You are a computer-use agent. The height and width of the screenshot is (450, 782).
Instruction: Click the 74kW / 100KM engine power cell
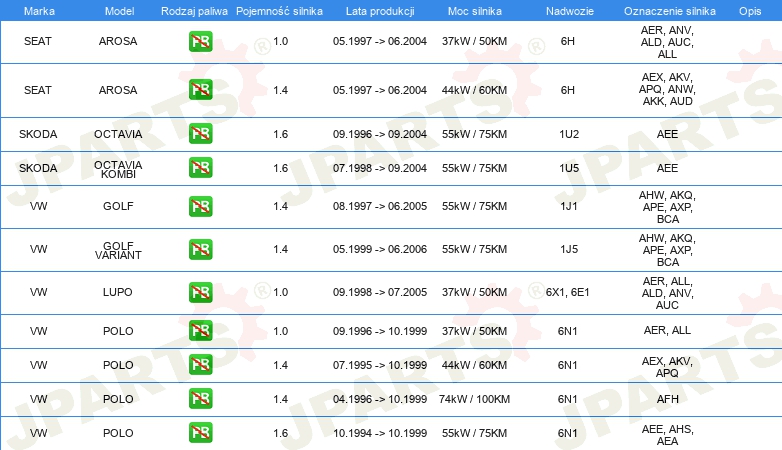(x=474, y=399)
